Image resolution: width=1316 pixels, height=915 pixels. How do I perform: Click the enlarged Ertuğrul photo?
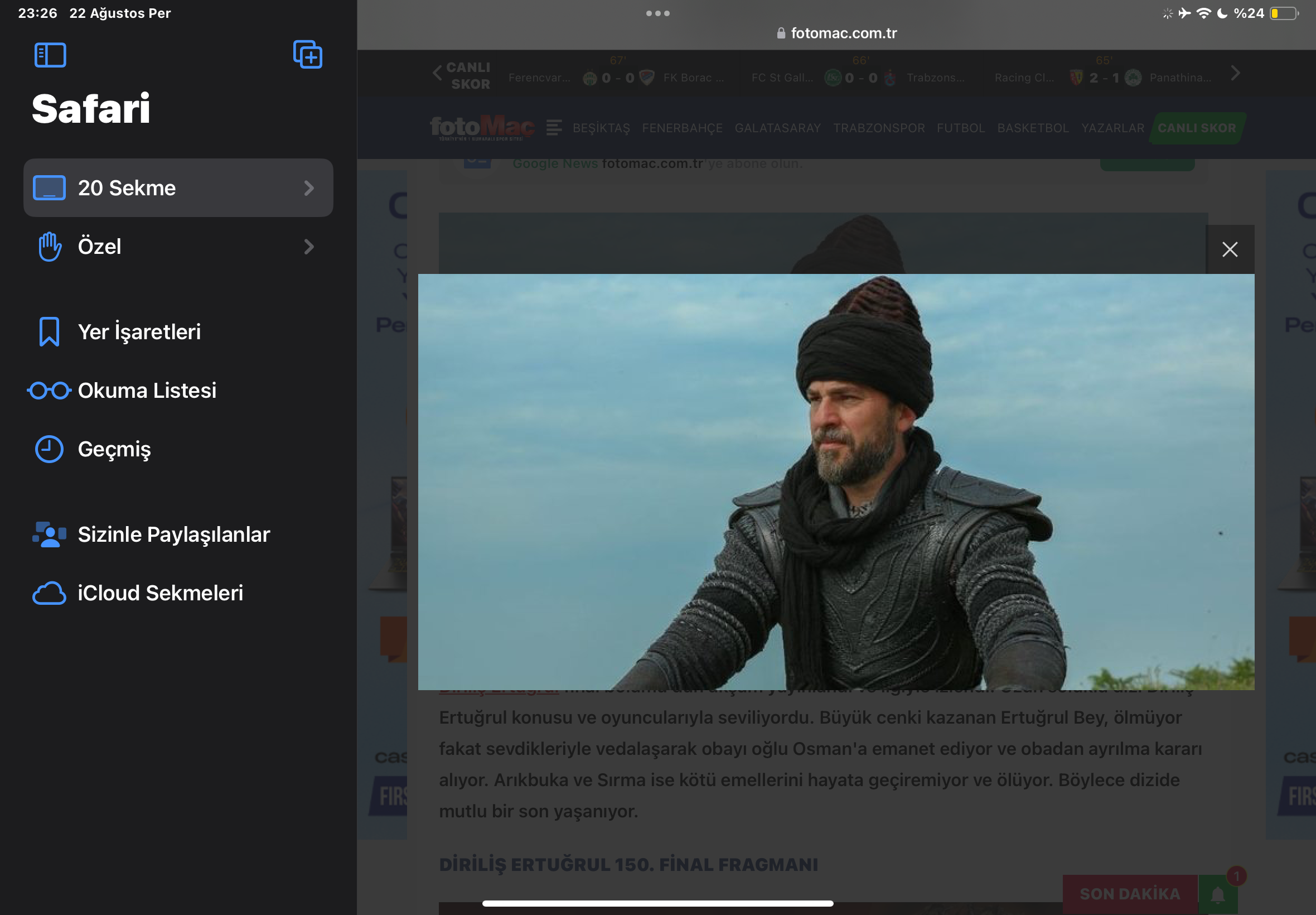(836, 481)
